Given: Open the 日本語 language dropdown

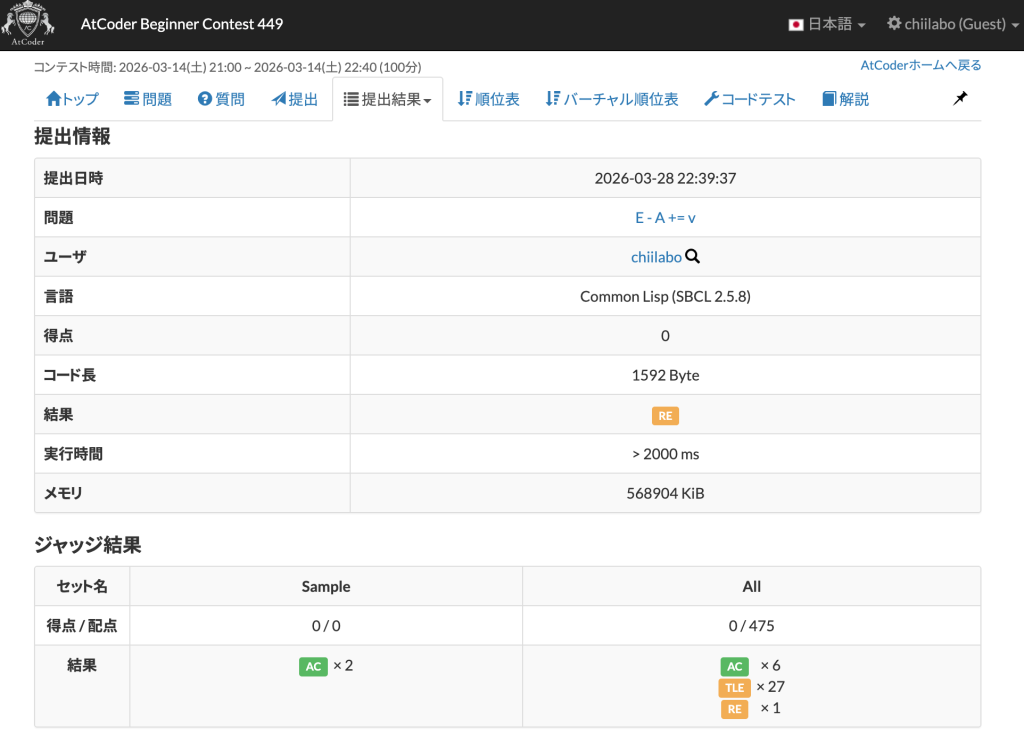Looking at the screenshot, I should tap(827, 24).
